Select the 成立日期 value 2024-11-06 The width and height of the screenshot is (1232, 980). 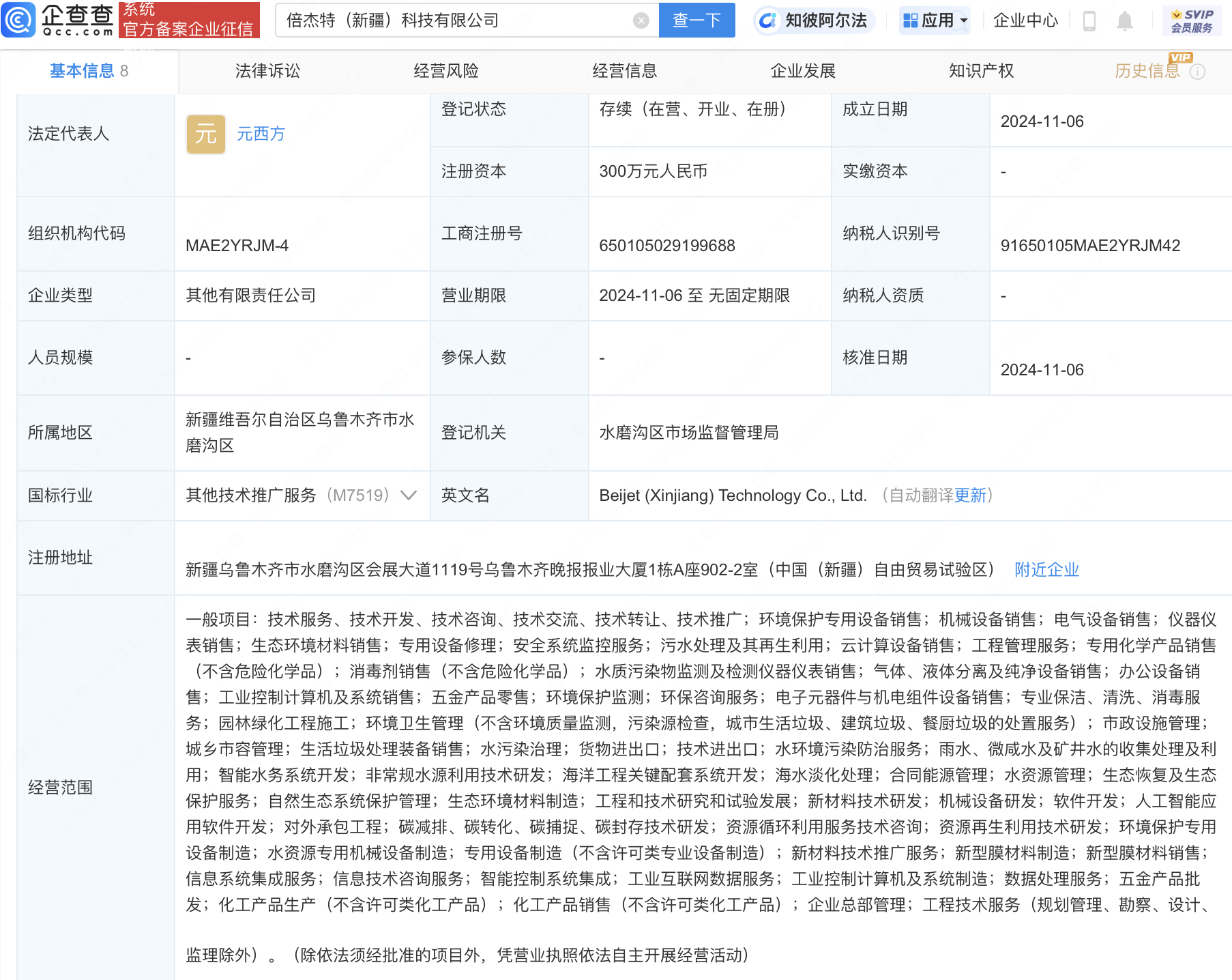(1042, 121)
